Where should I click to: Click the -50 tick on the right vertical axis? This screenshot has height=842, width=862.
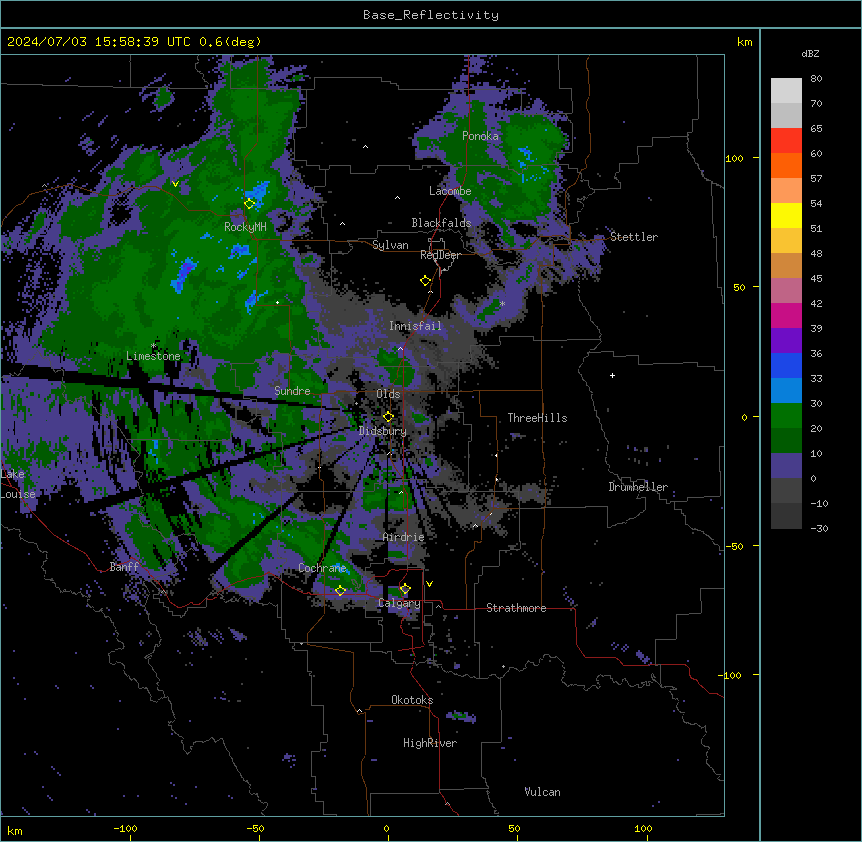tap(734, 546)
